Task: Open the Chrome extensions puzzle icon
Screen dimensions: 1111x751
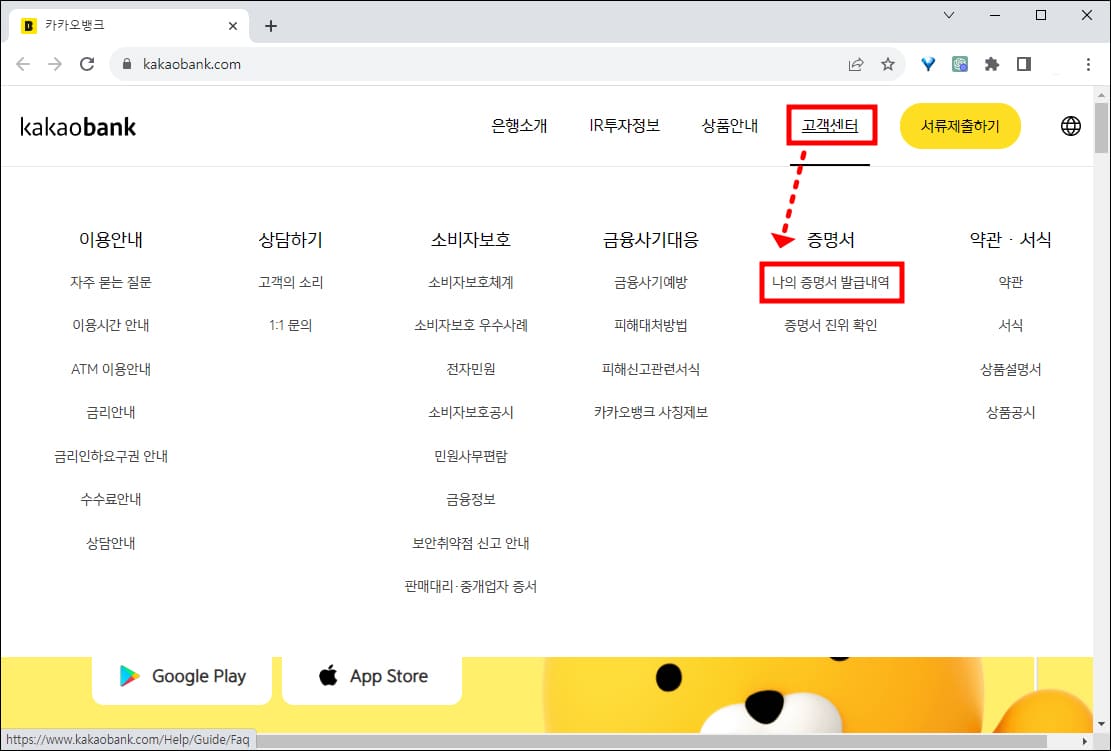Action: pyautogui.click(x=991, y=63)
